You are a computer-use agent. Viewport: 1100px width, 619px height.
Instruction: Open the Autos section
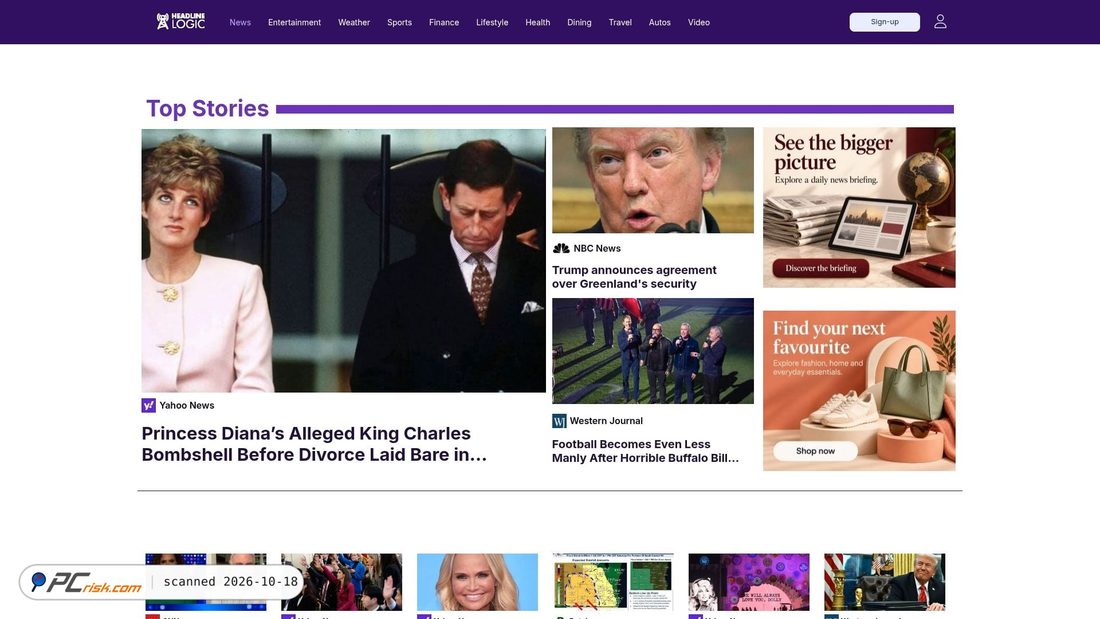659,22
